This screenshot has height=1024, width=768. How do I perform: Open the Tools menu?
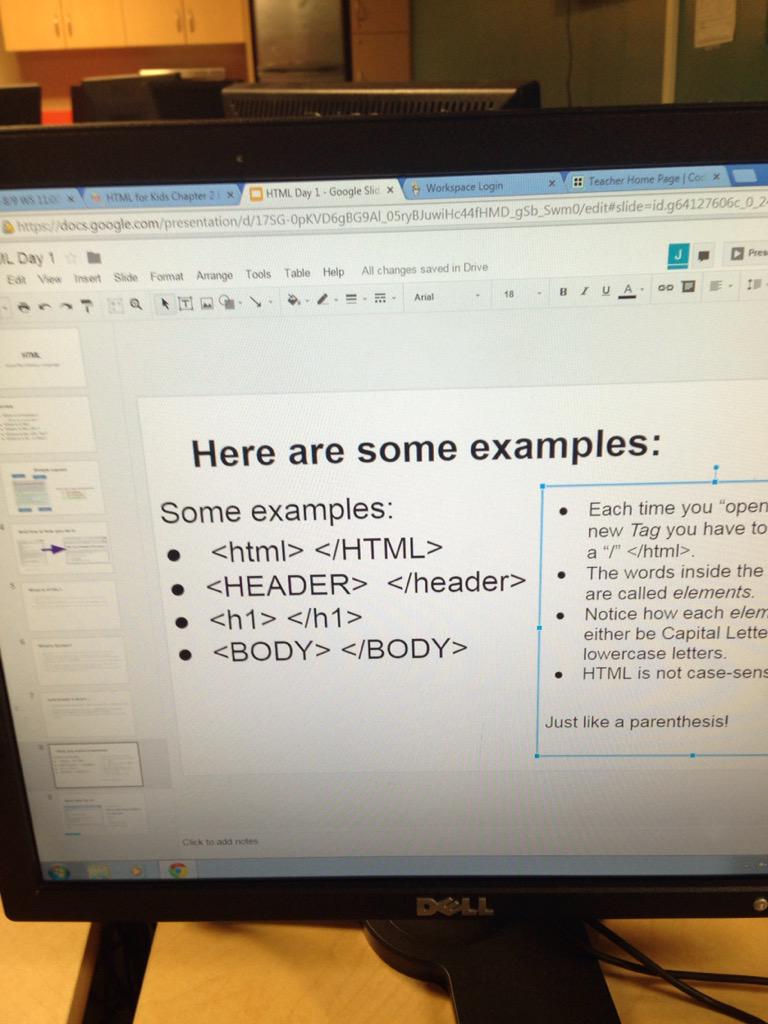pyautogui.click(x=258, y=274)
